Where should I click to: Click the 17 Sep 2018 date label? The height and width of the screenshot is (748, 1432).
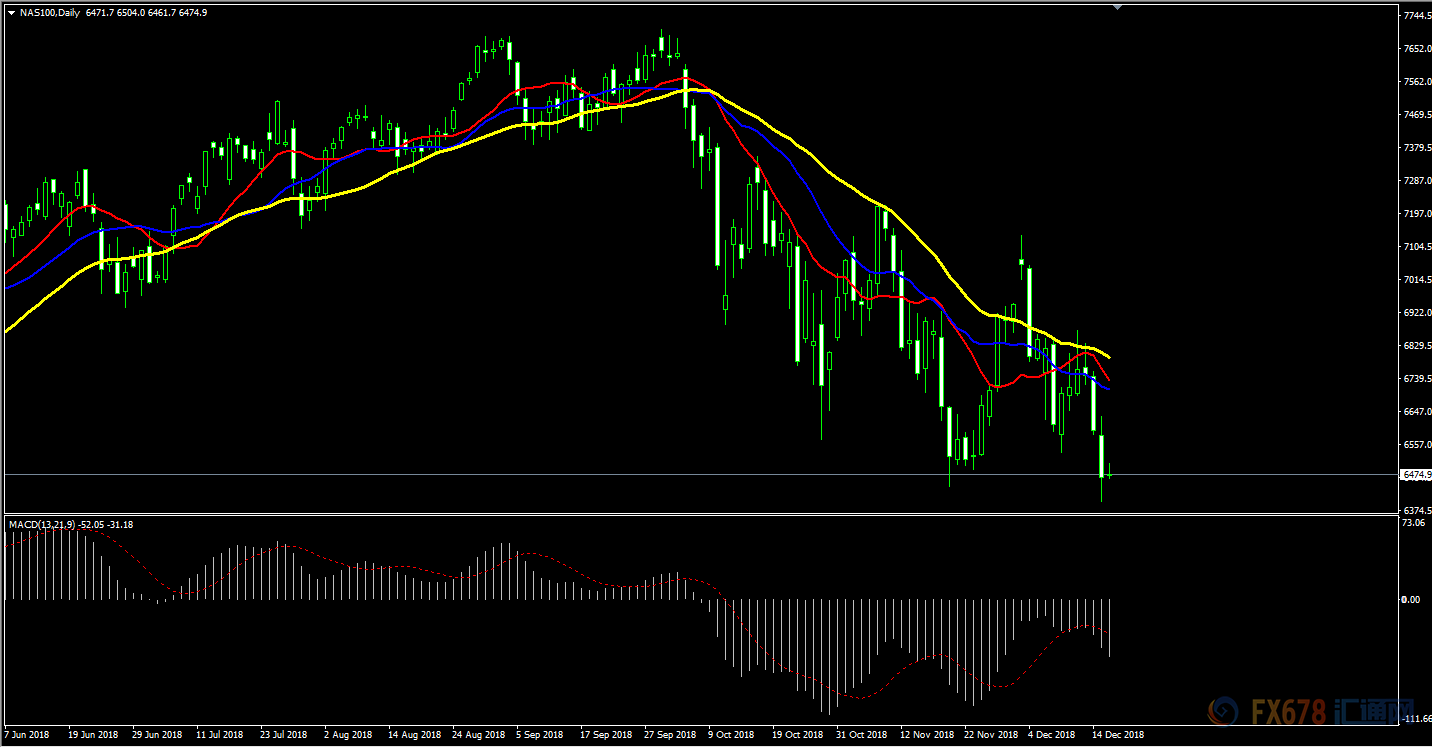click(x=606, y=734)
